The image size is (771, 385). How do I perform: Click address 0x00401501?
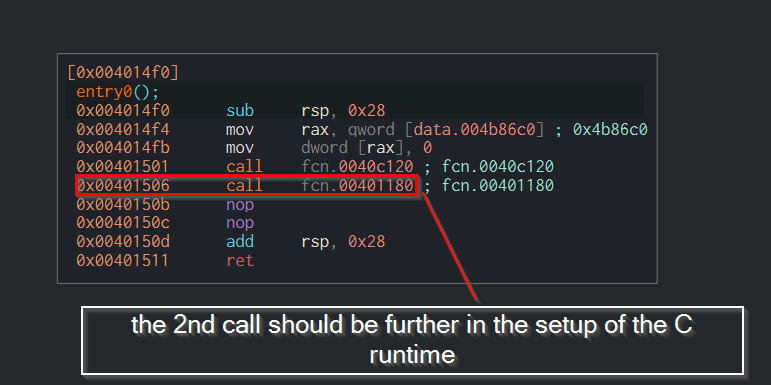click(x=123, y=167)
